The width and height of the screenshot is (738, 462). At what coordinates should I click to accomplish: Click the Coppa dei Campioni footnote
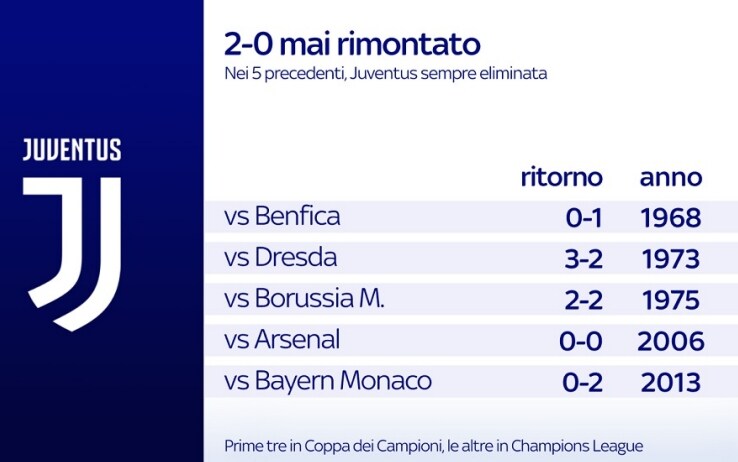tap(433, 446)
